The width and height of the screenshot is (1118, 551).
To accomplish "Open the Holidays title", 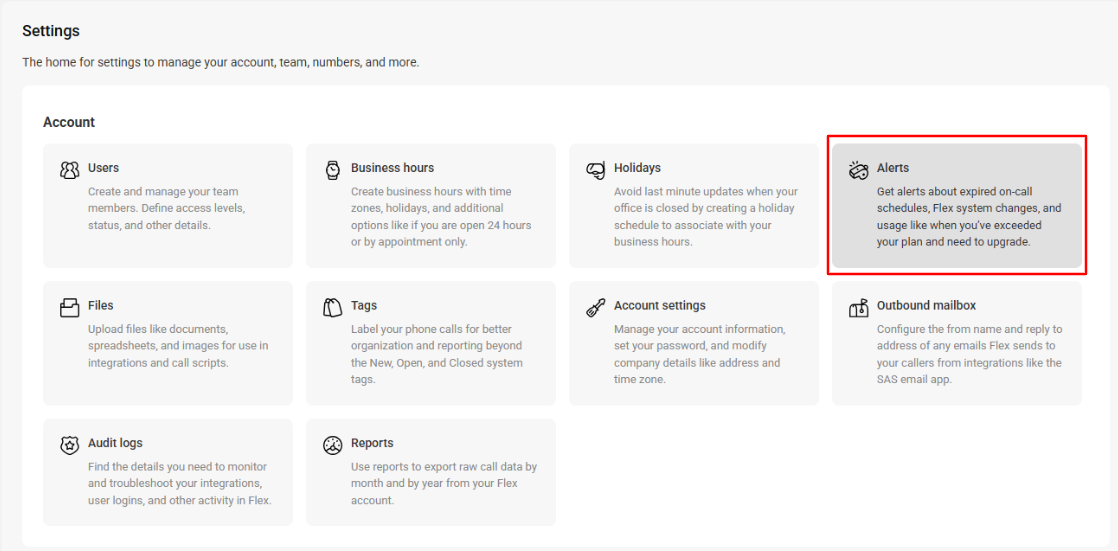I will coord(637,168).
